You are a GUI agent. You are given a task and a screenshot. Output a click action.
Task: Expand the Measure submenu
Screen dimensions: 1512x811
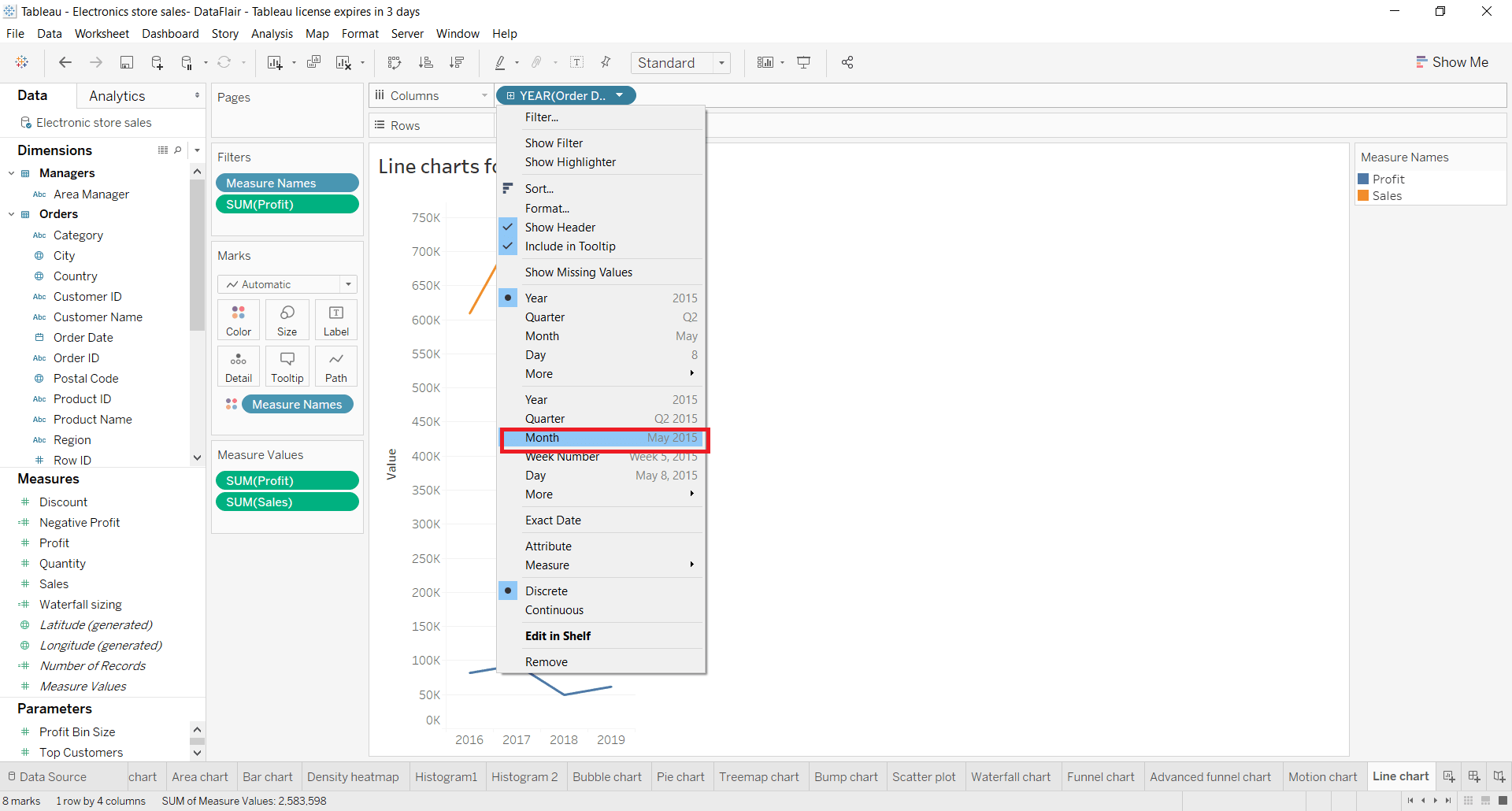[602, 565]
